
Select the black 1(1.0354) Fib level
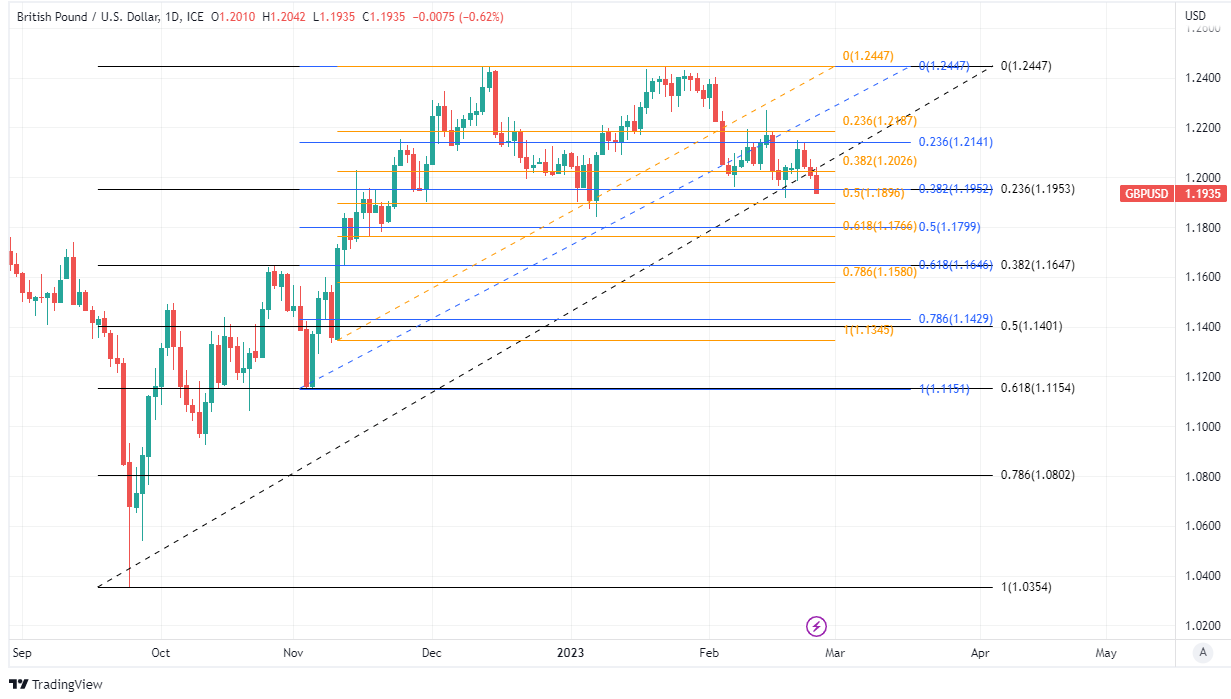click(x=1025, y=587)
